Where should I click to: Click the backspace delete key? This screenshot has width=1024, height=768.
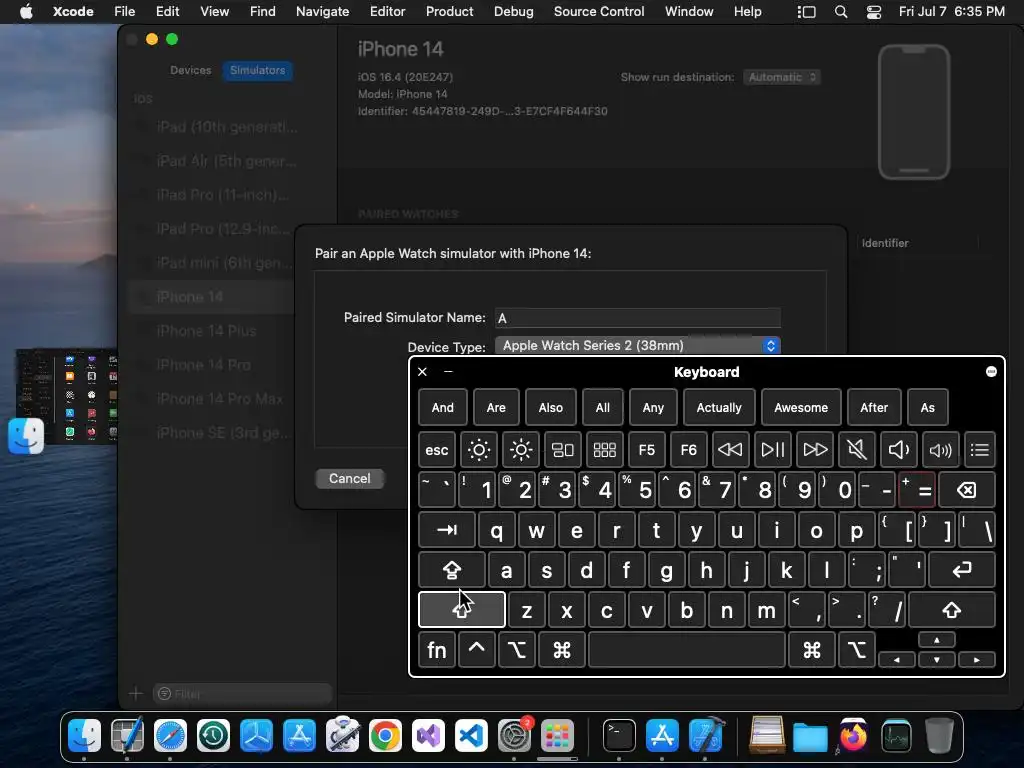click(967, 490)
